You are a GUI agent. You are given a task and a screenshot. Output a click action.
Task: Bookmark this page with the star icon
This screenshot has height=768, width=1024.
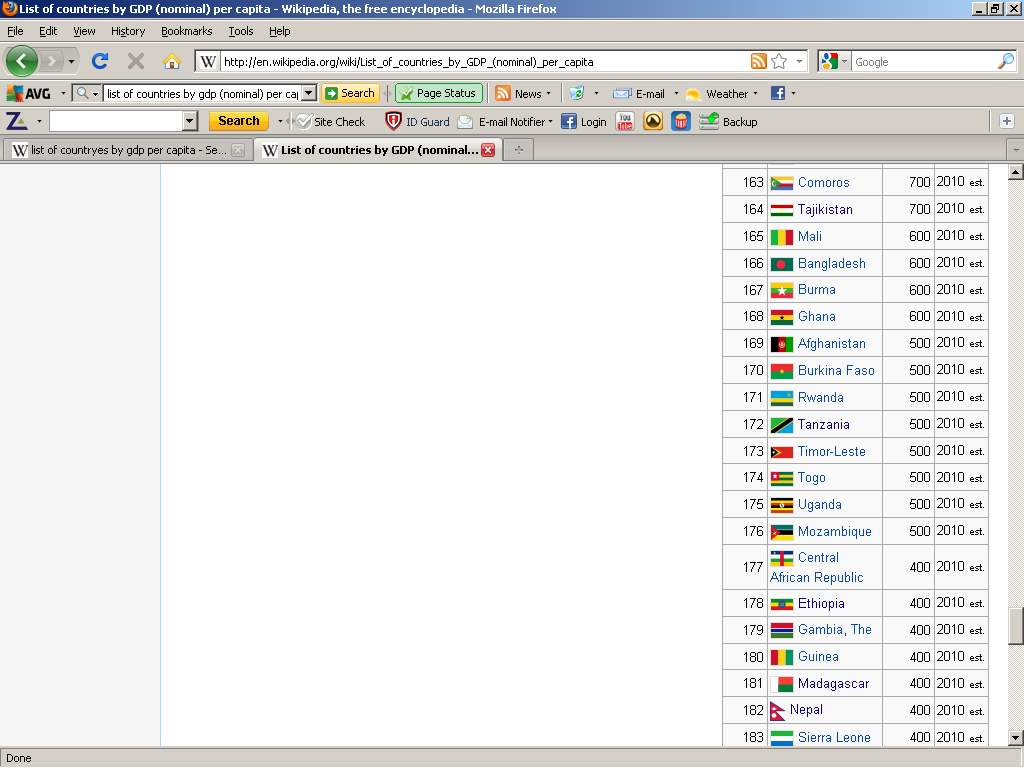tap(779, 61)
